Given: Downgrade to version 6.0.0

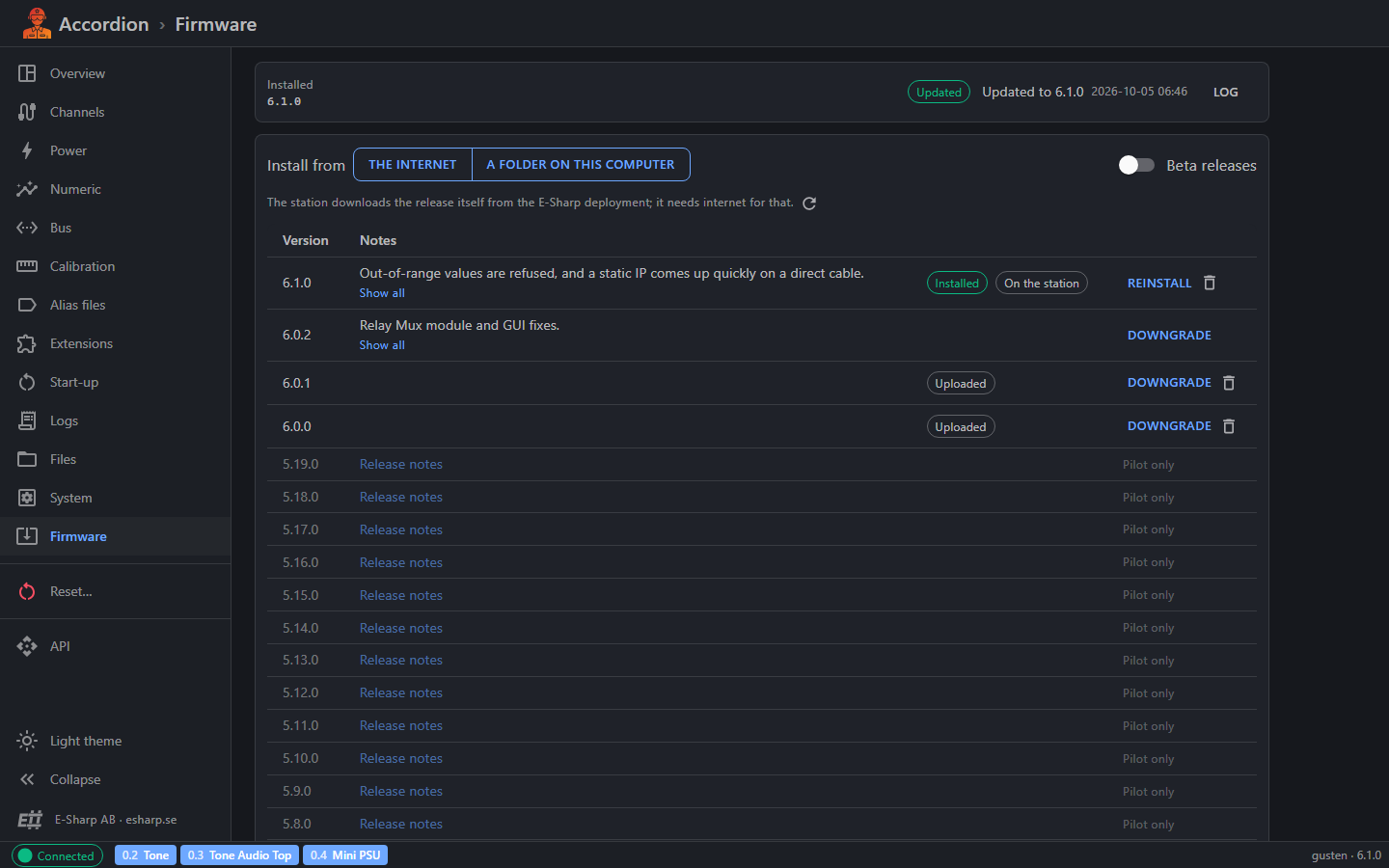Looking at the screenshot, I should (1169, 426).
